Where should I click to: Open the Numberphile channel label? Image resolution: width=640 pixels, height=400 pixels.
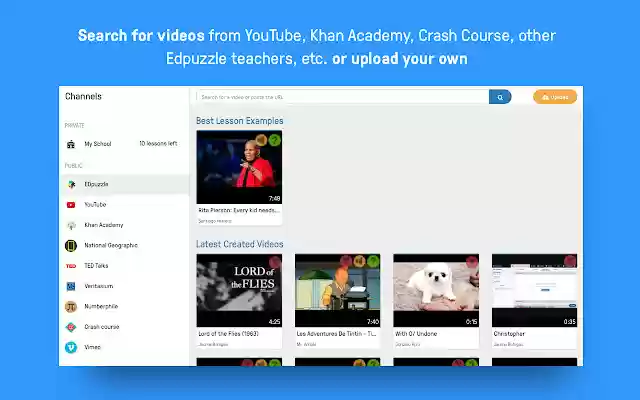point(101,307)
